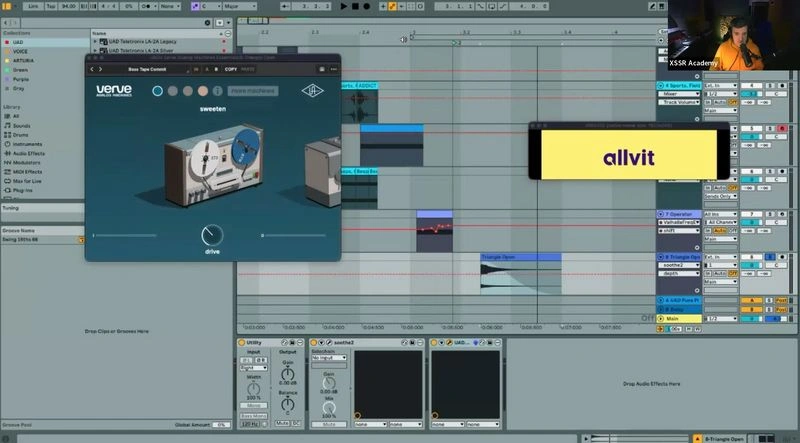Enable the Utility Bass Mono switch
This screenshot has height=443, width=800.
pyautogui.click(x=254, y=416)
